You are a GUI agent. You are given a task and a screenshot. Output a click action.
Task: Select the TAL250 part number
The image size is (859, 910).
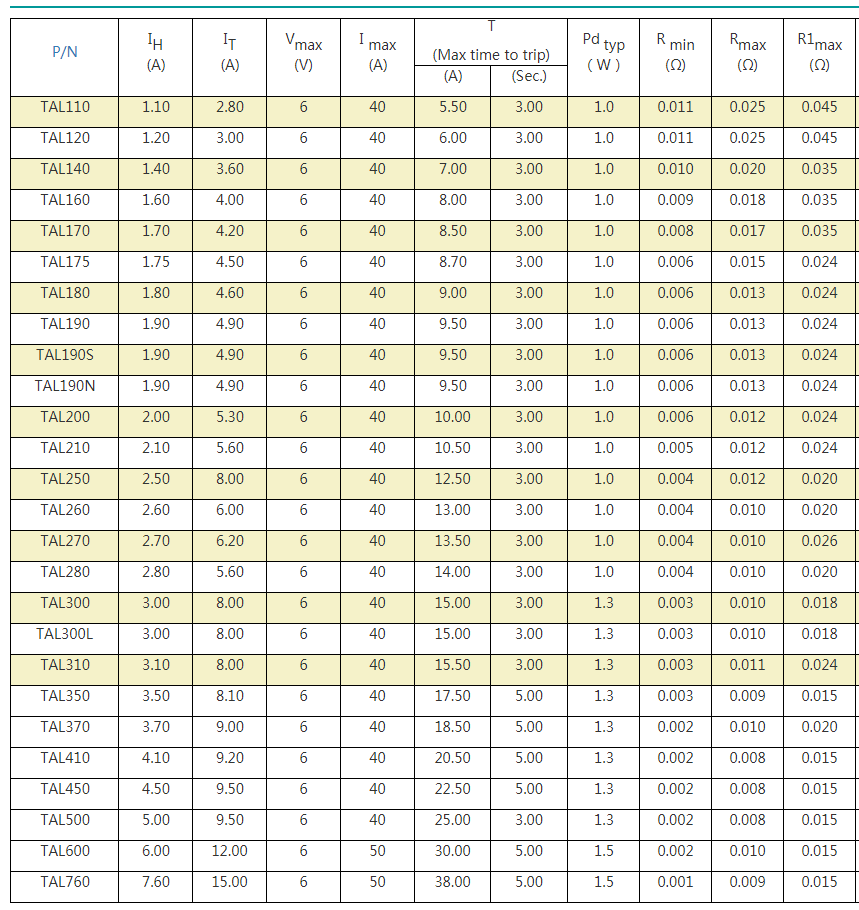click(65, 479)
